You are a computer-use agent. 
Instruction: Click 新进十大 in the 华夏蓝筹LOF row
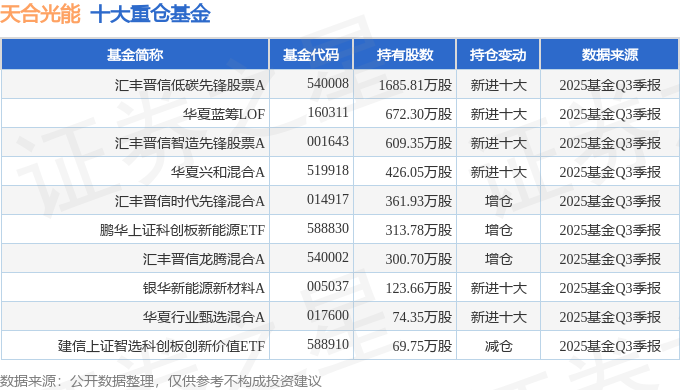click(x=498, y=114)
